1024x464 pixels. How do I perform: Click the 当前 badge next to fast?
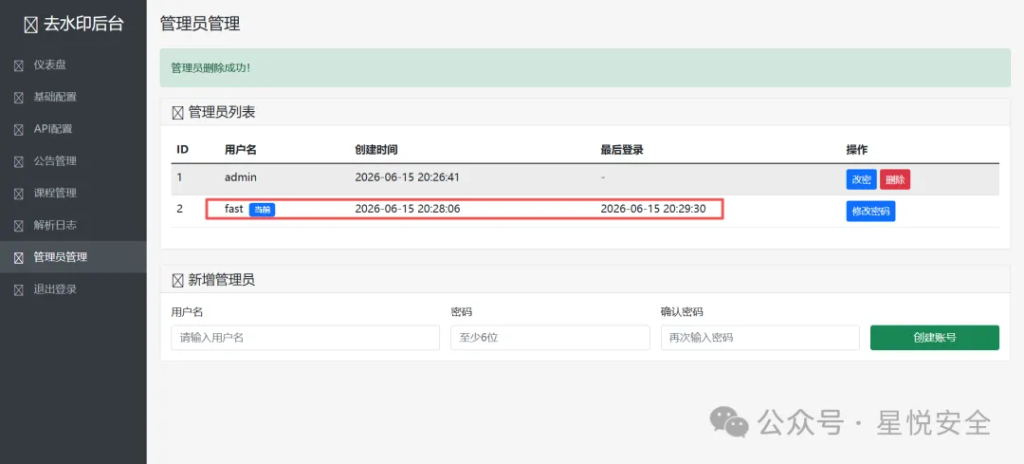pyautogui.click(x=262, y=210)
